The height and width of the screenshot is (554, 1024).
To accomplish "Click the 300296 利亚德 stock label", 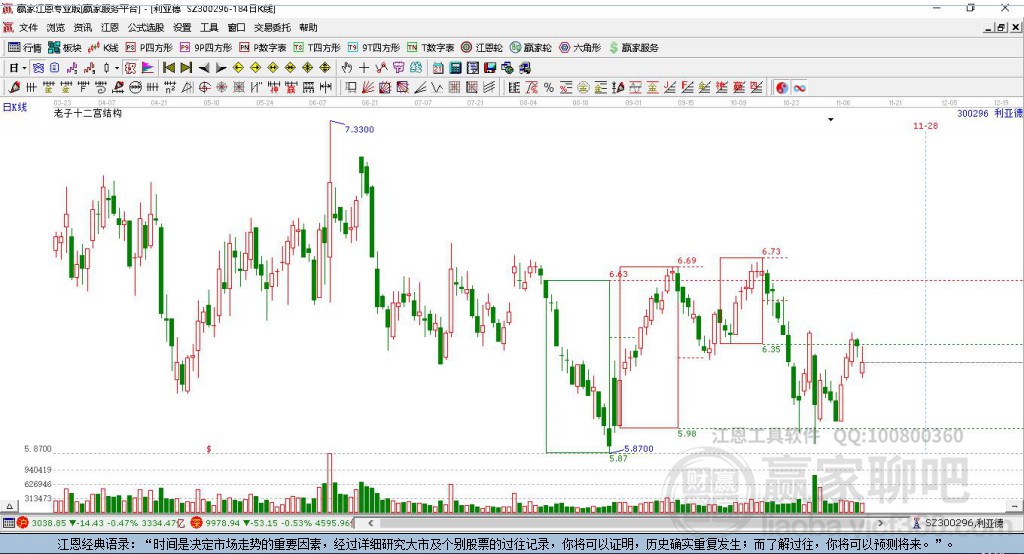I will point(989,113).
